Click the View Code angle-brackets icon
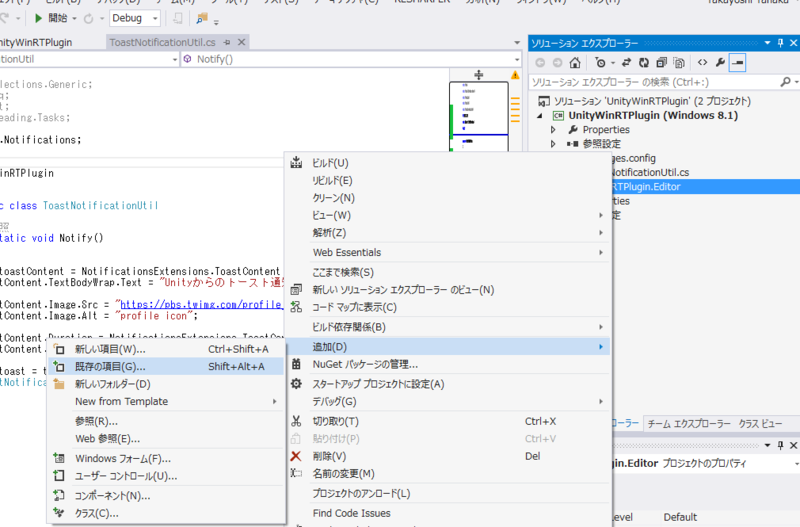The width and height of the screenshot is (800, 527). coord(703,63)
